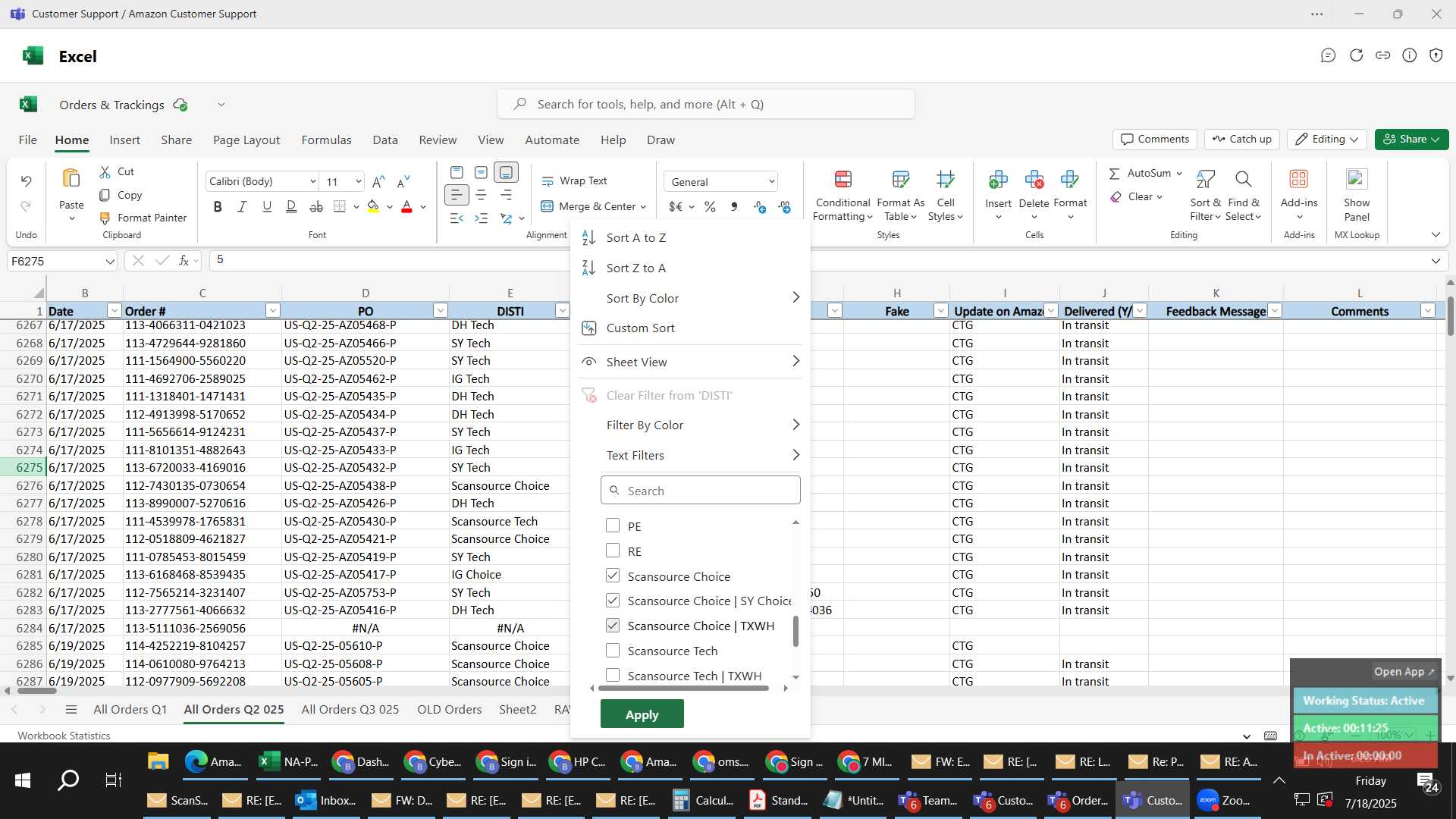Image resolution: width=1456 pixels, height=819 pixels.
Task: Open Conditional Formatting
Action: tap(843, 196)
